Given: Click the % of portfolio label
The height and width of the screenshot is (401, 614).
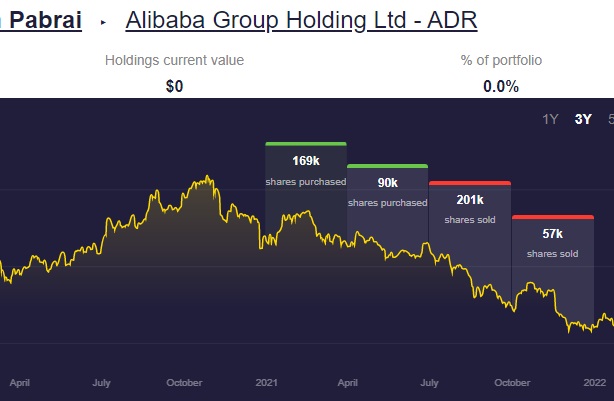Looking at the screenshot, I should coord(501,61).
